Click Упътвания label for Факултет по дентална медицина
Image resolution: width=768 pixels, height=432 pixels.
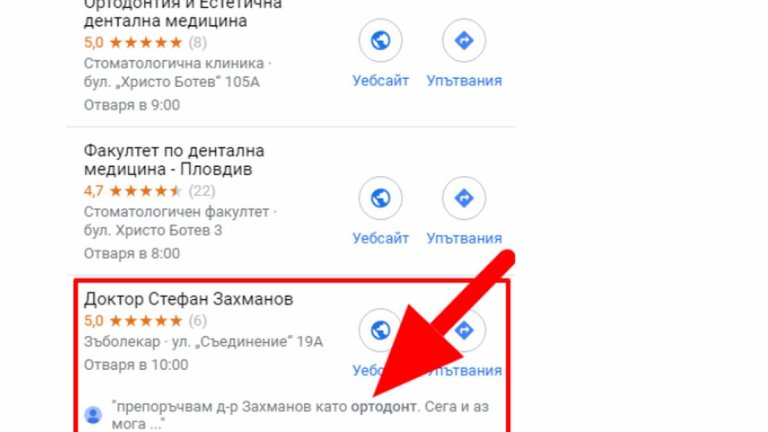coord(464,238)
